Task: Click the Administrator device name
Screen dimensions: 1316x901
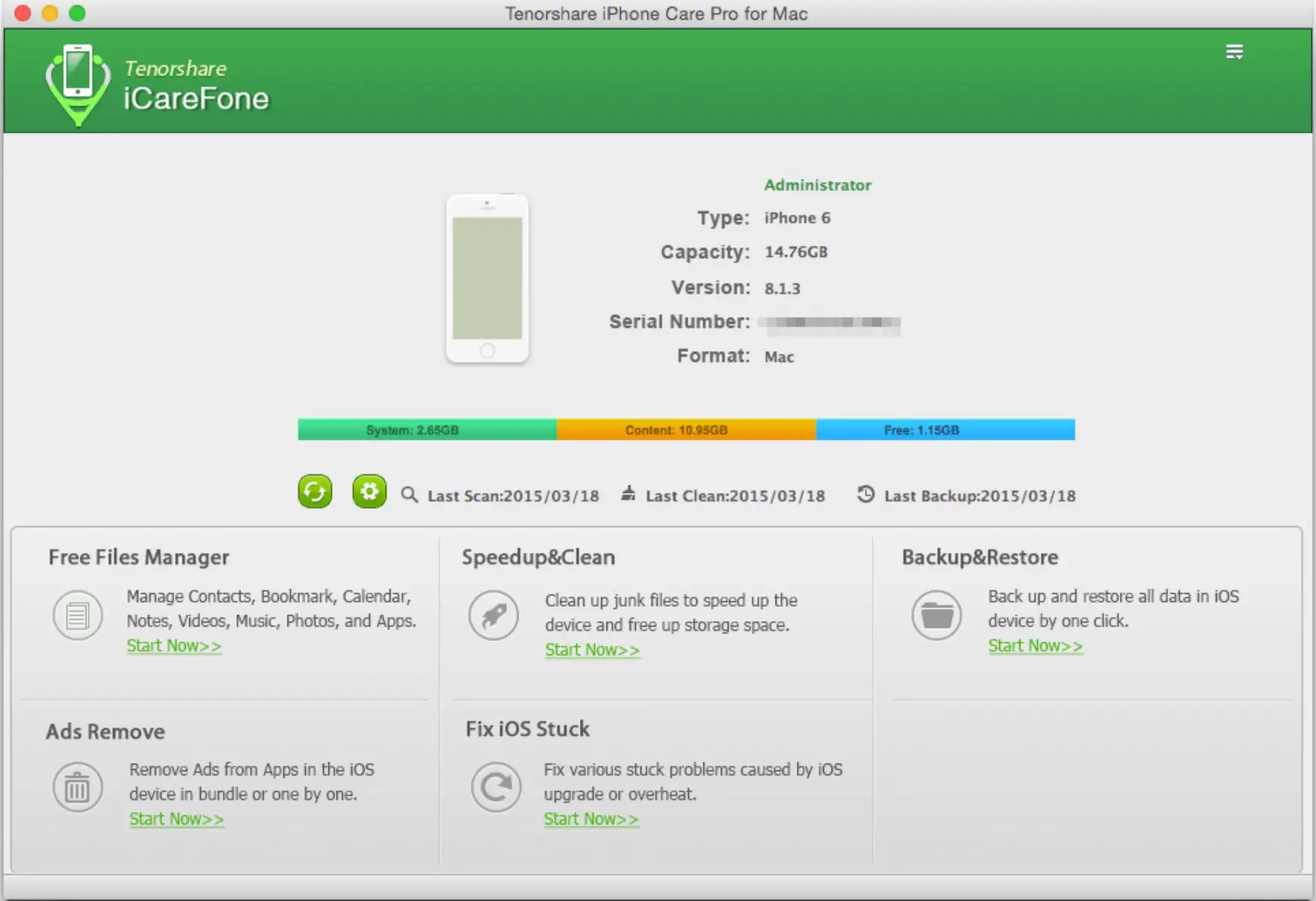Action: point(817,185)
